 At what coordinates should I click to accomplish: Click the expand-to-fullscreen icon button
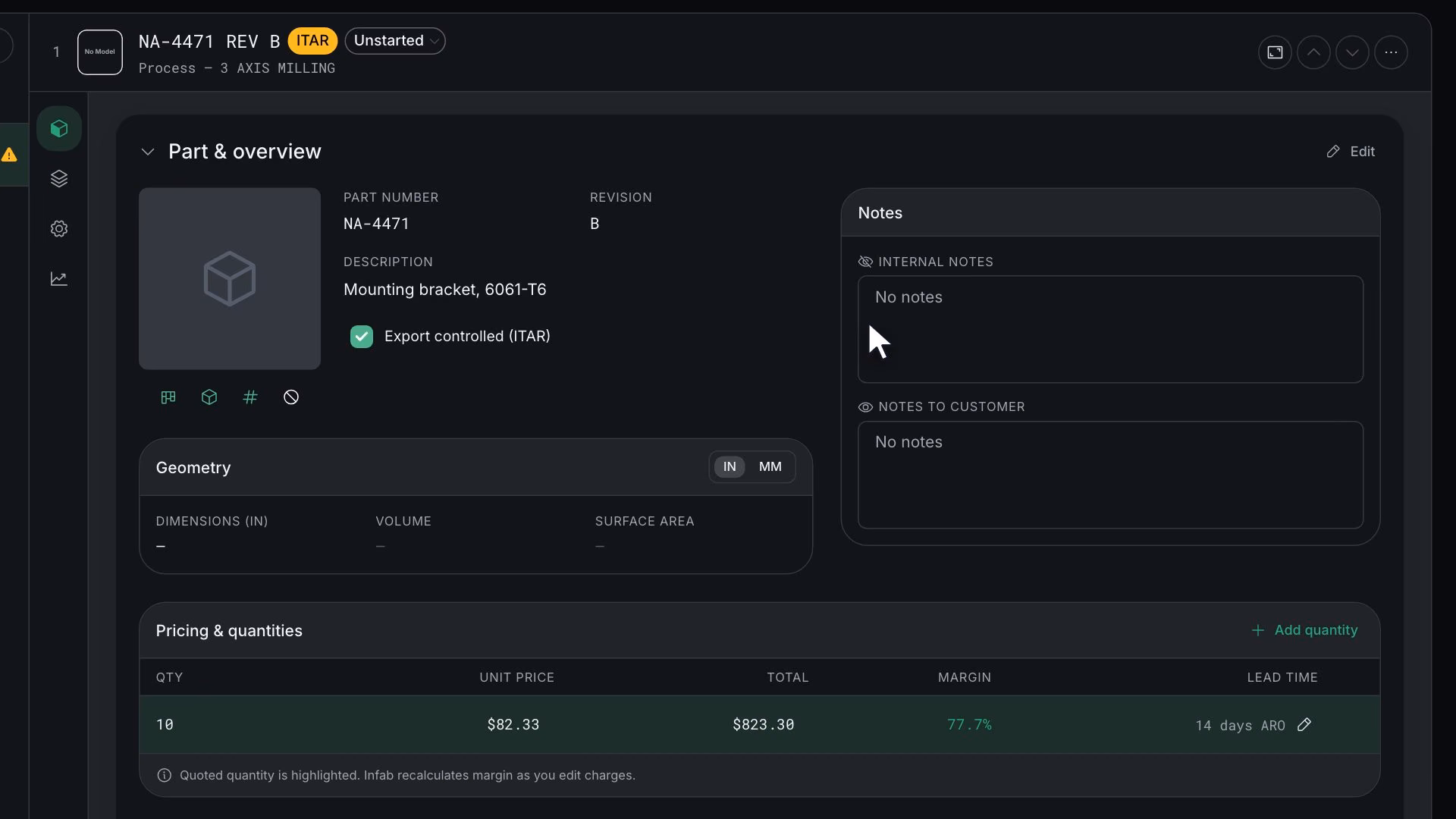click(1275, 52)
